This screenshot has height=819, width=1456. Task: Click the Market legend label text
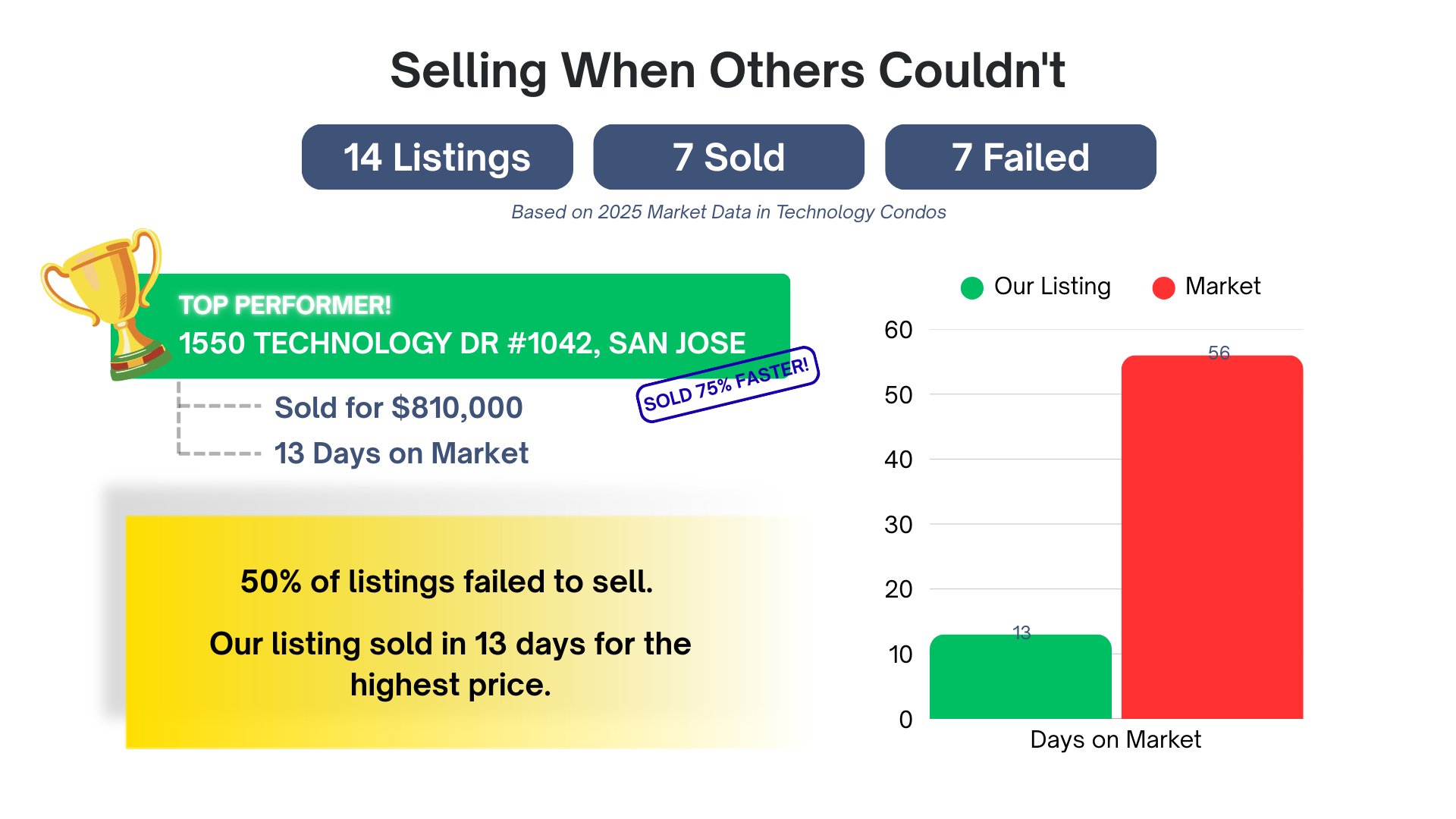1222,286
